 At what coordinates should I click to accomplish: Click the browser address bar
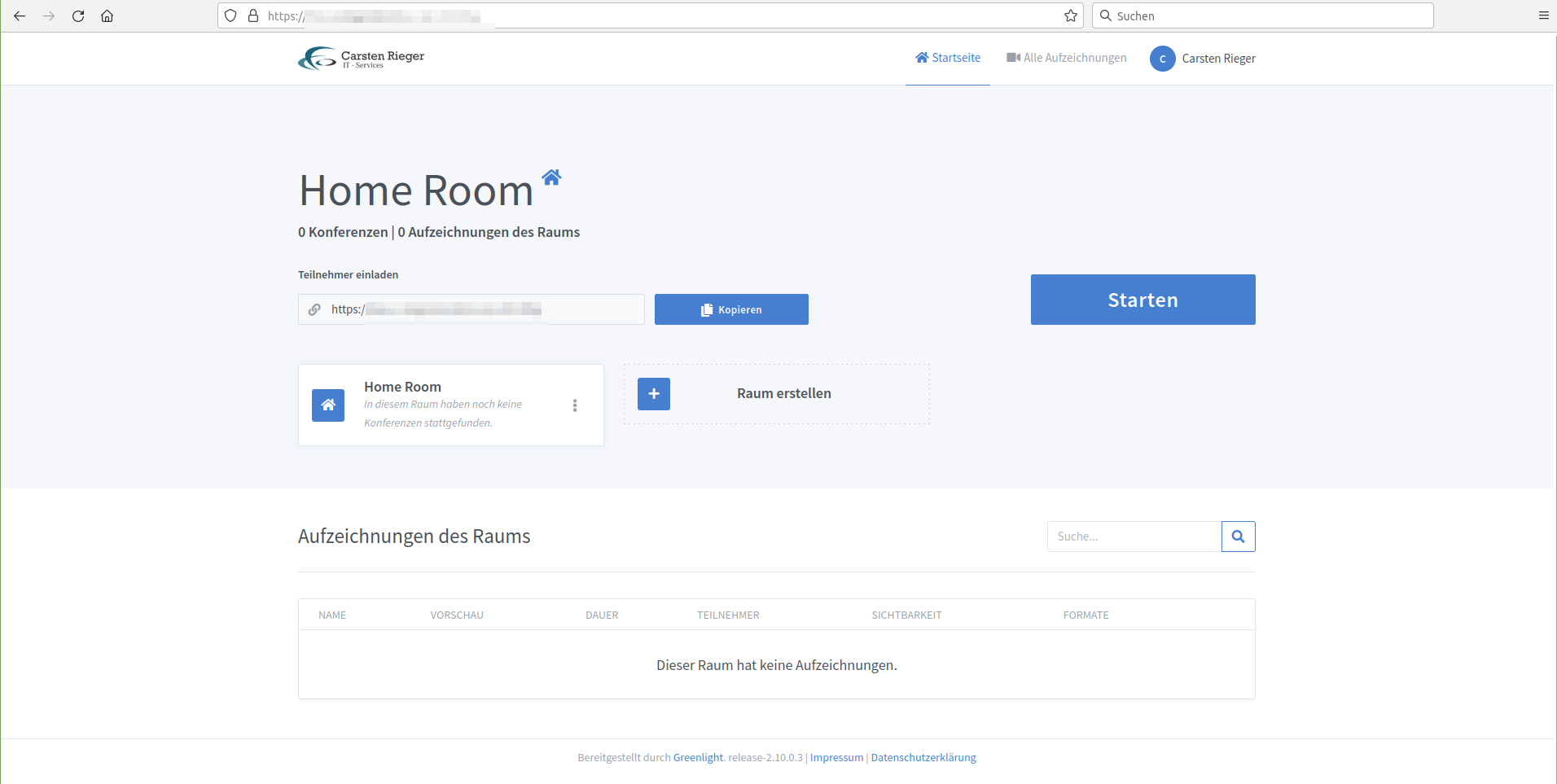(x=650, y=15)
